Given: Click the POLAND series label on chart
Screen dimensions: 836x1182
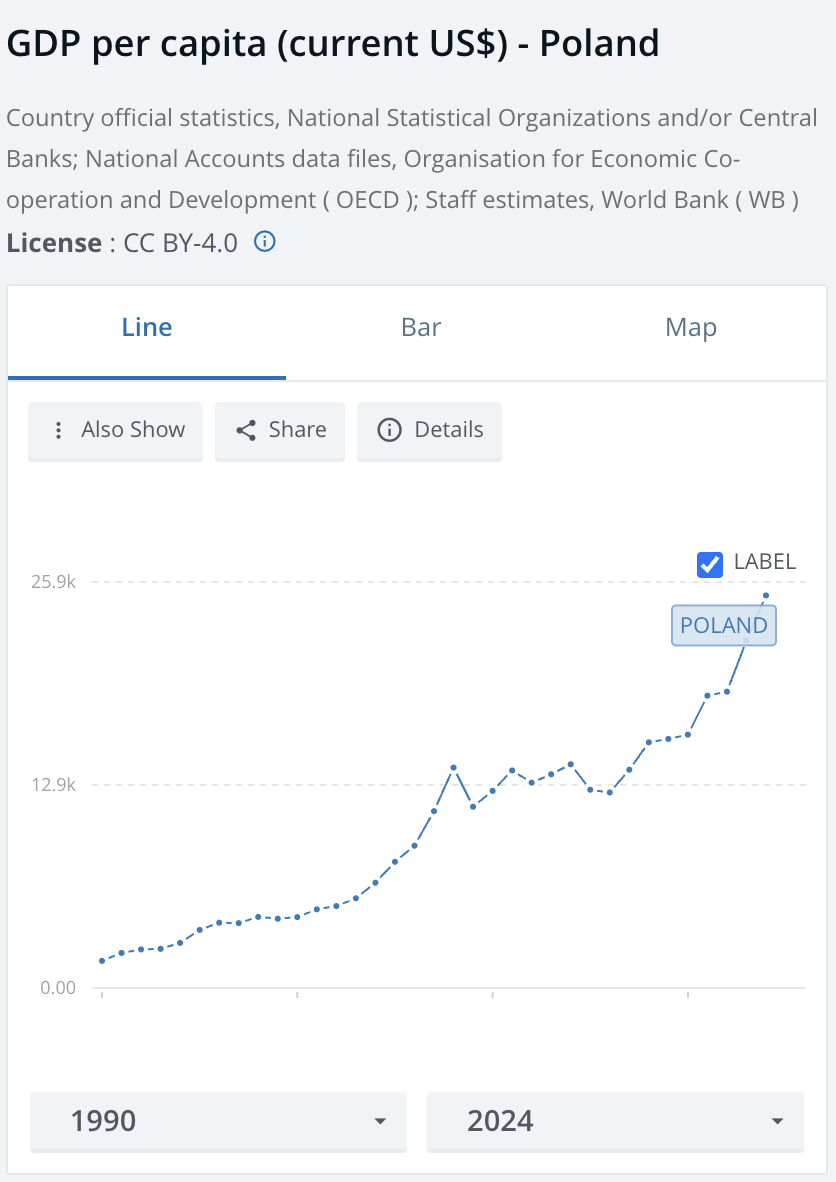Looking at the screenshot, I should coord(723,626).
